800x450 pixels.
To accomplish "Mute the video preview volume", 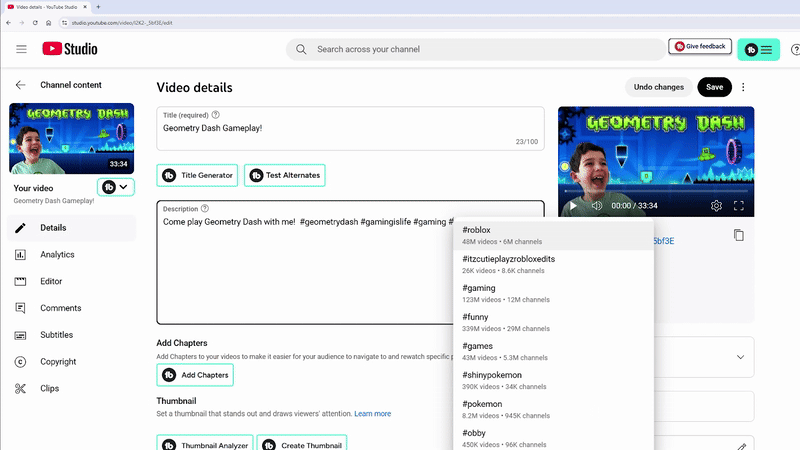I will tap(596, 206).
